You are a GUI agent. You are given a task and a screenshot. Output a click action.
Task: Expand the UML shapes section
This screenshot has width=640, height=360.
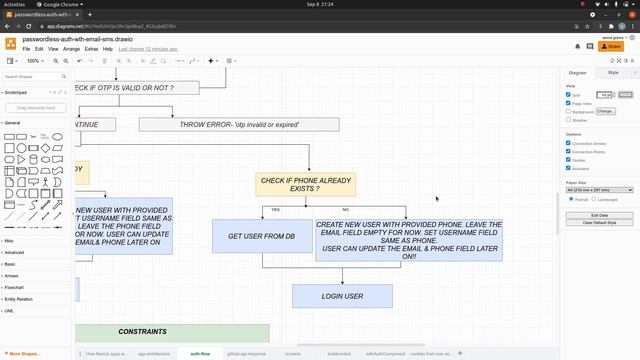coord(9,311)
